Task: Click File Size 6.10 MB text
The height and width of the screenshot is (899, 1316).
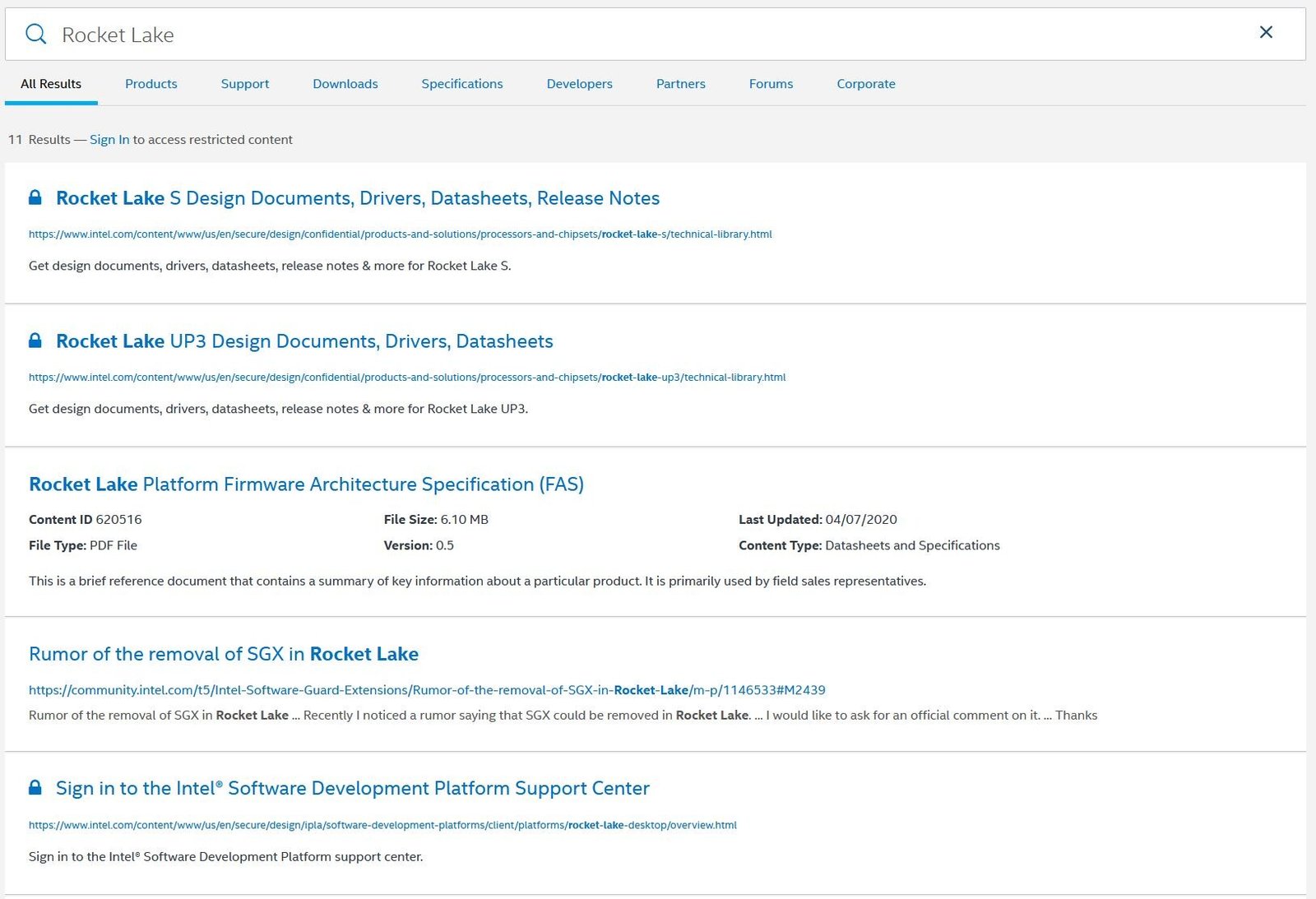Action: pyautogui.click(x=436, y=520)
